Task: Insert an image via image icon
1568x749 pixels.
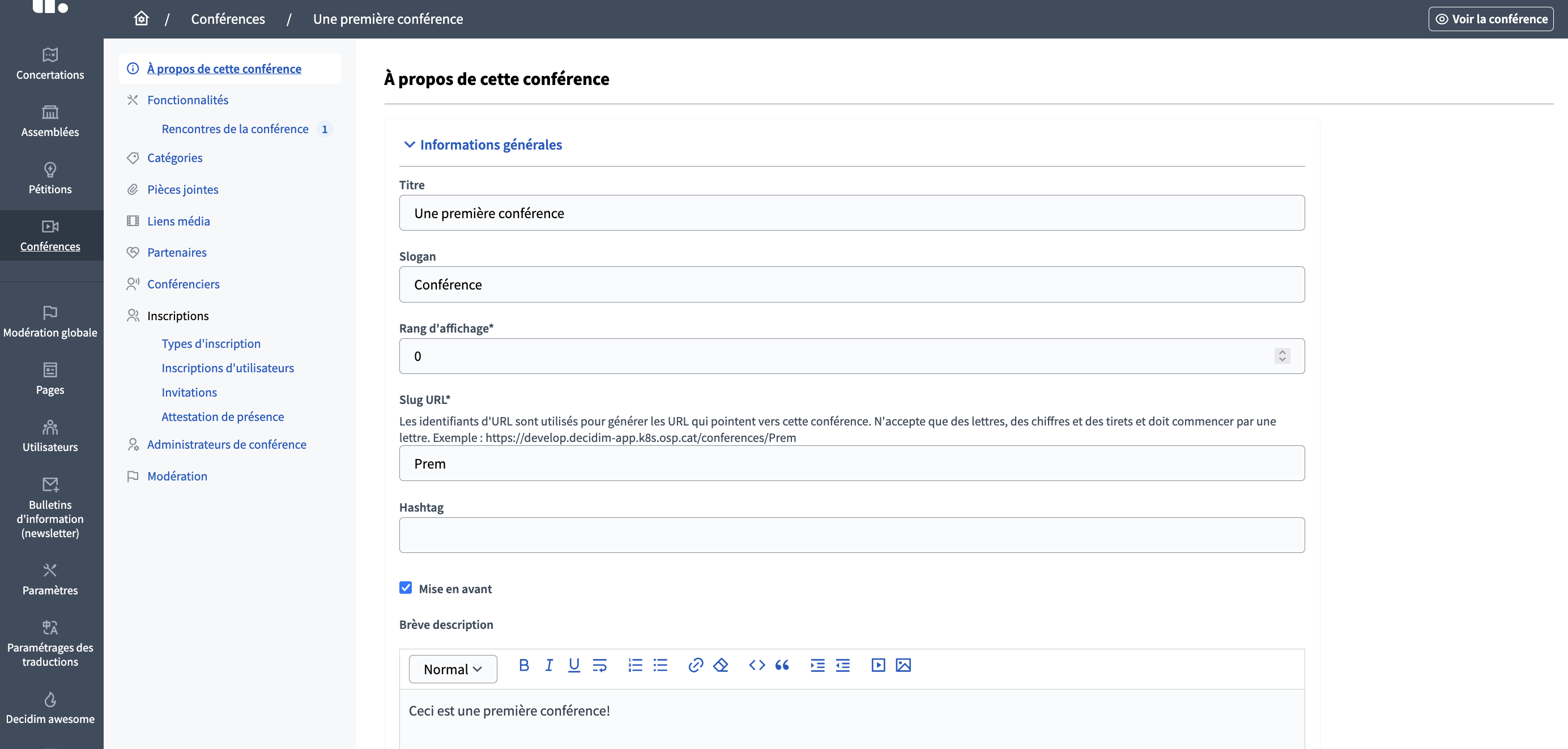Action: (x=904, y=665)
